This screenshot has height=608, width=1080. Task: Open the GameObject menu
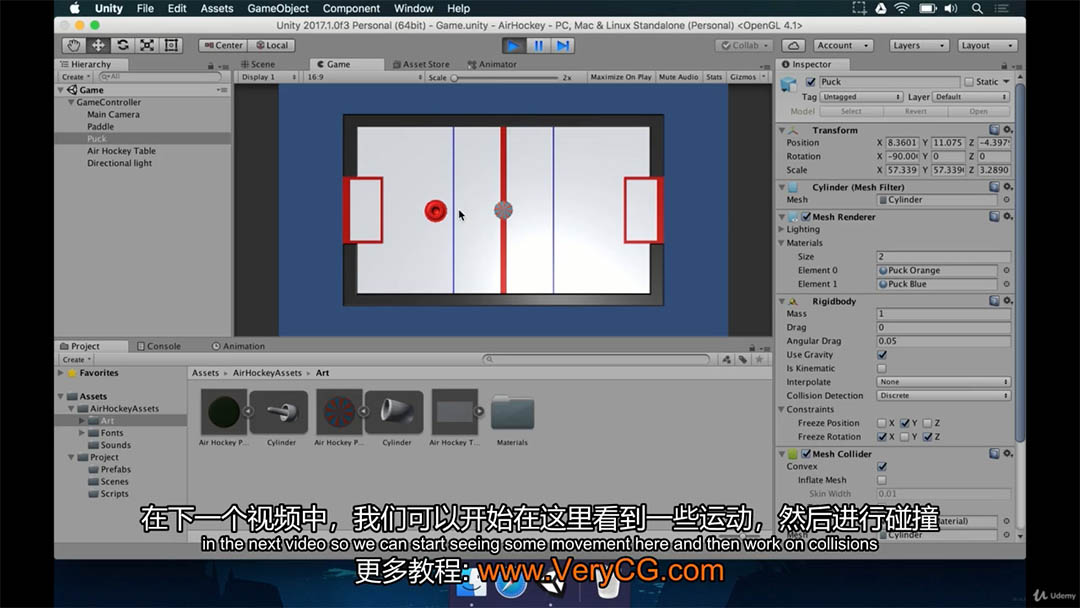pos(278,8)
